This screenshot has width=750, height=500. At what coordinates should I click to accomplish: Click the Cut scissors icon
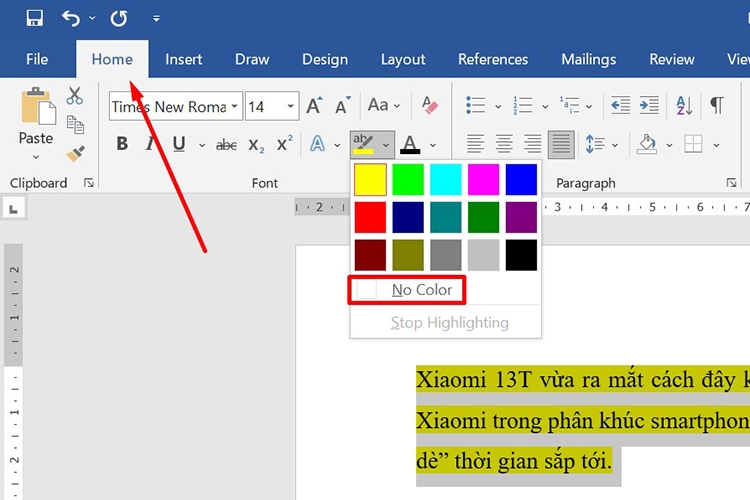click(x=75, y=96)
